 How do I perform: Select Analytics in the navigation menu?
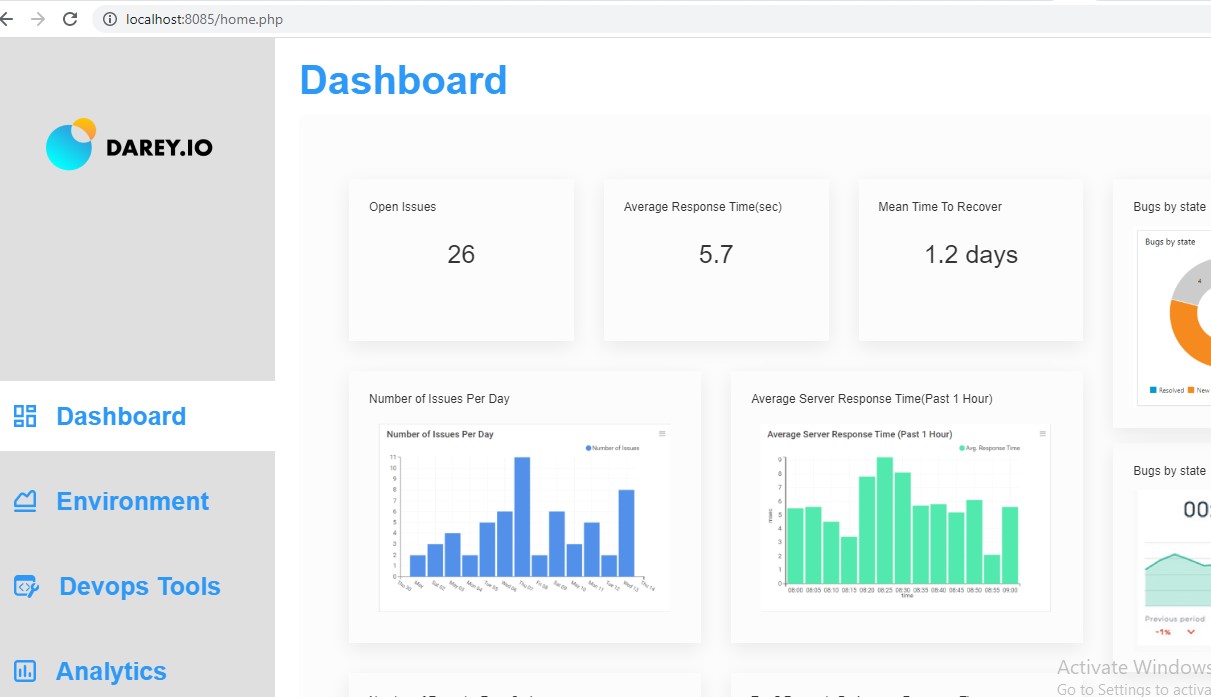click(x=110, y=670)
